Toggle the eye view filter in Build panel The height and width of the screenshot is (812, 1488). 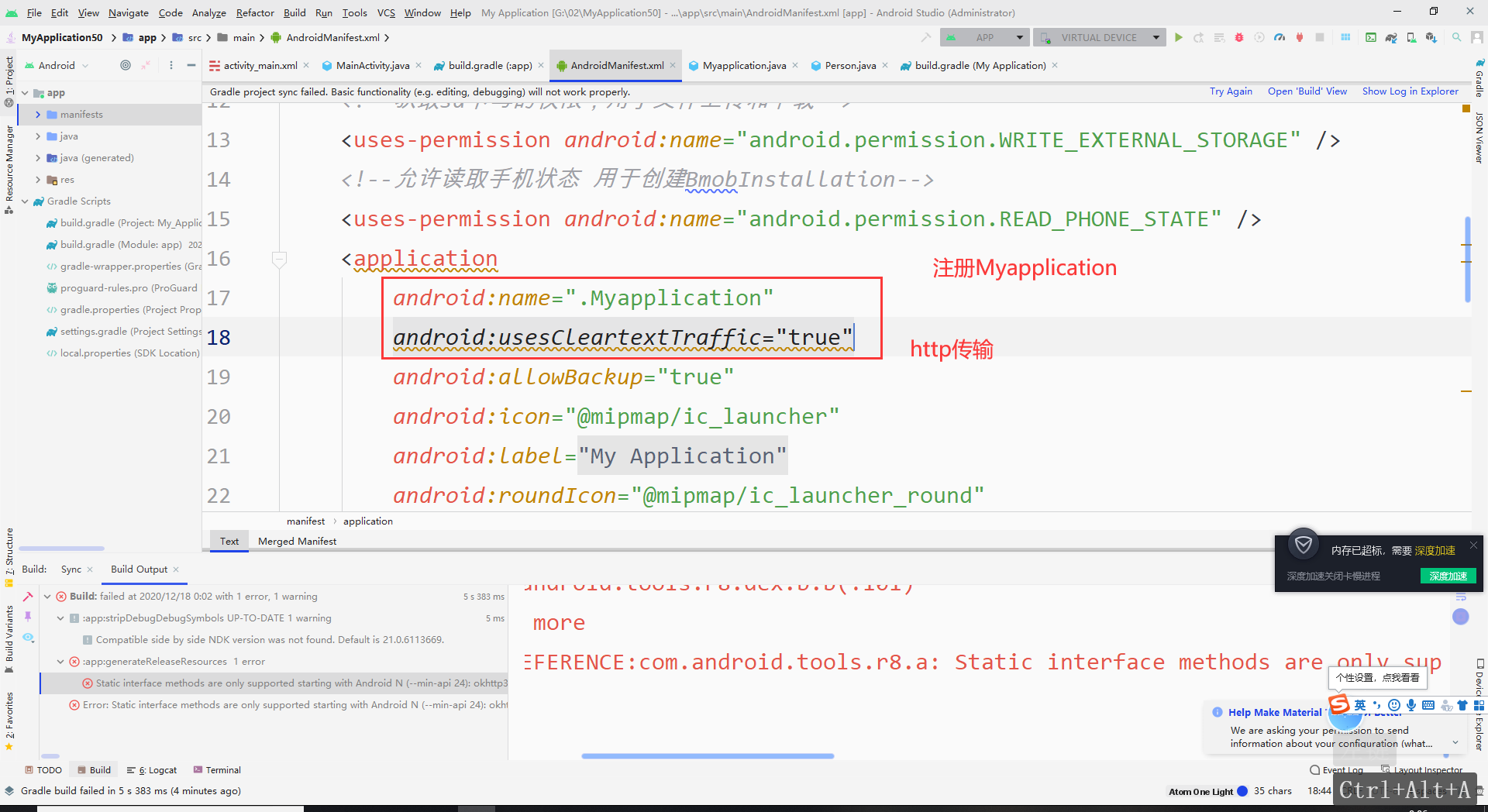[28, 638]
